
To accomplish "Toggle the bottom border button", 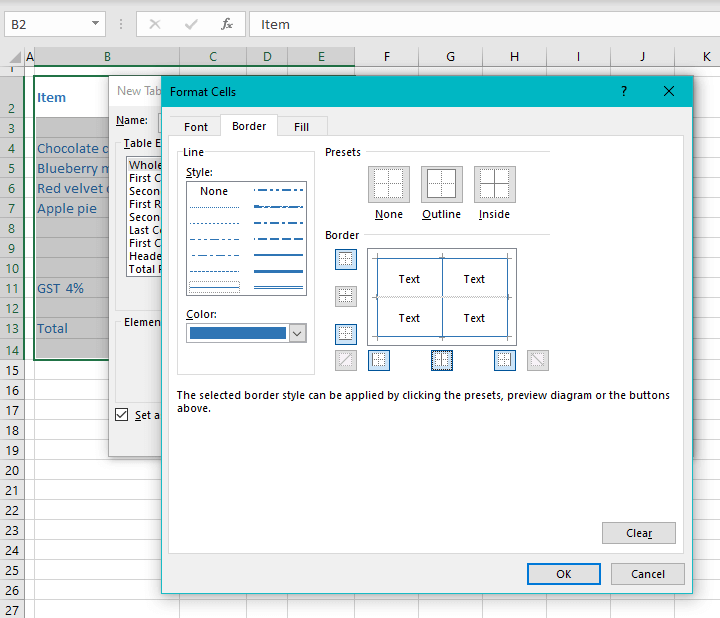I will (346, 334).
